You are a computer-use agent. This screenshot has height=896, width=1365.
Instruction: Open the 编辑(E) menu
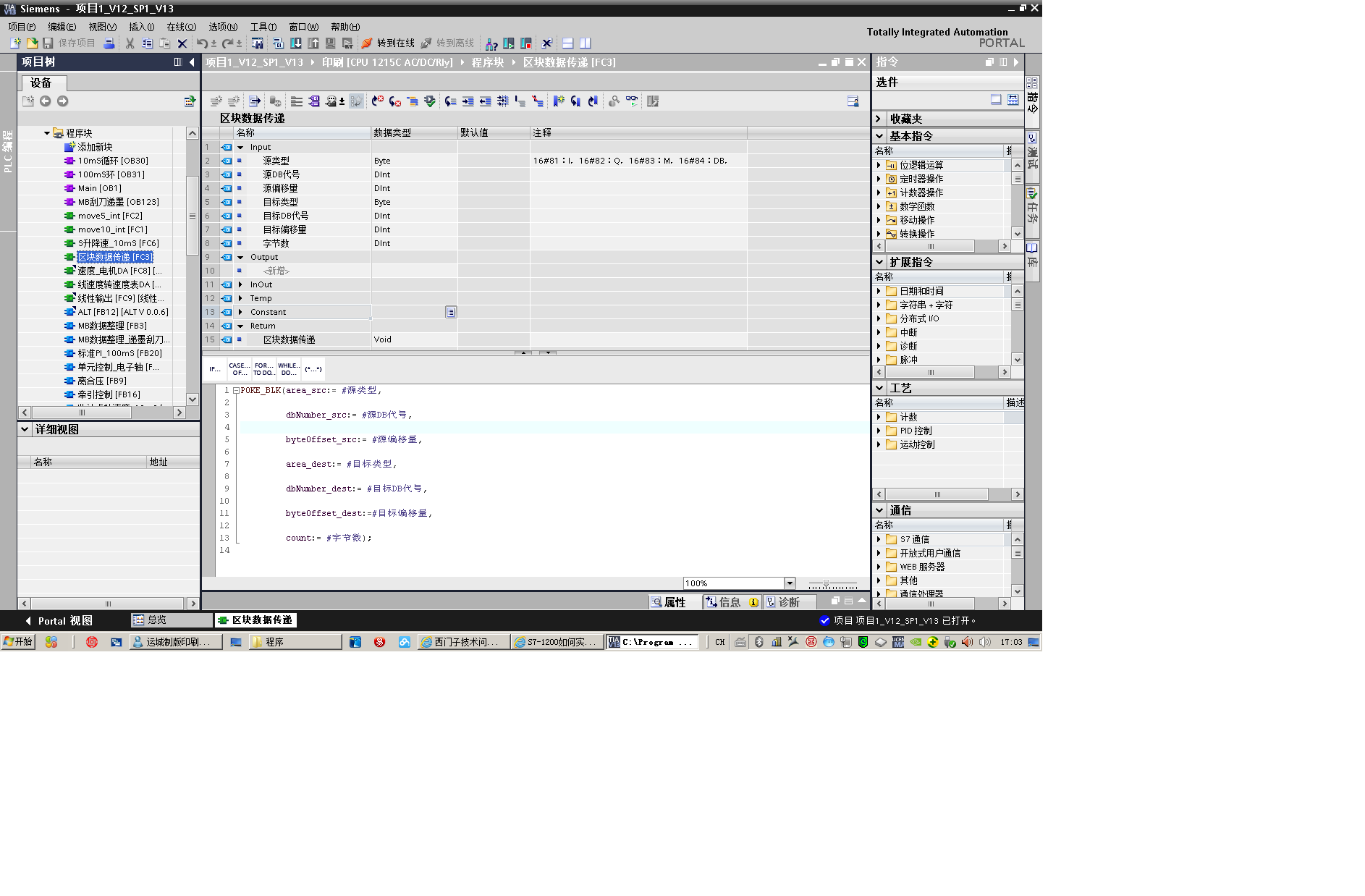click(62, 27)
